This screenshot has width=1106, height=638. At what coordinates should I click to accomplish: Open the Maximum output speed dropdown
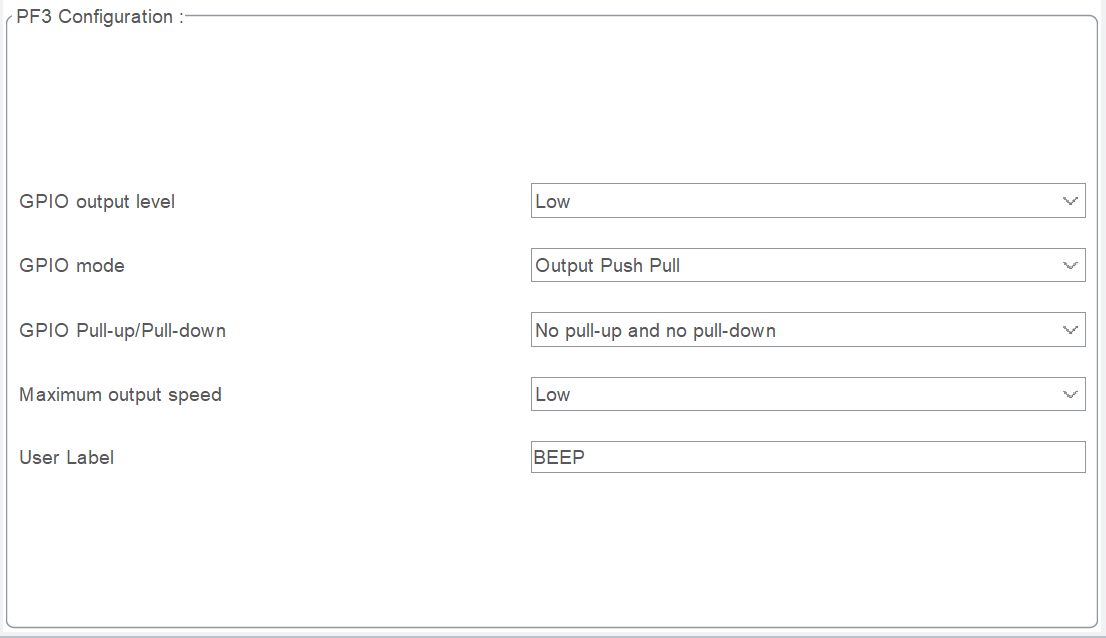click(x=808, y=394)
